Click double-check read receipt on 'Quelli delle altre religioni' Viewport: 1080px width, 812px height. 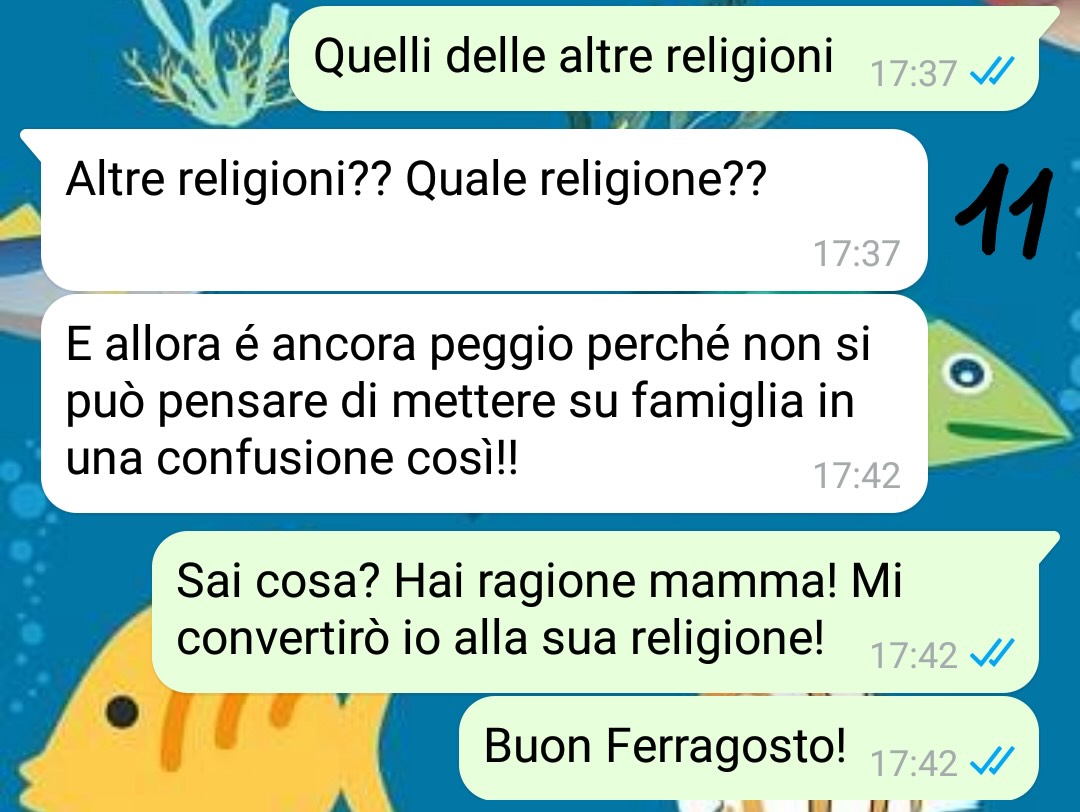click(992, 71)
